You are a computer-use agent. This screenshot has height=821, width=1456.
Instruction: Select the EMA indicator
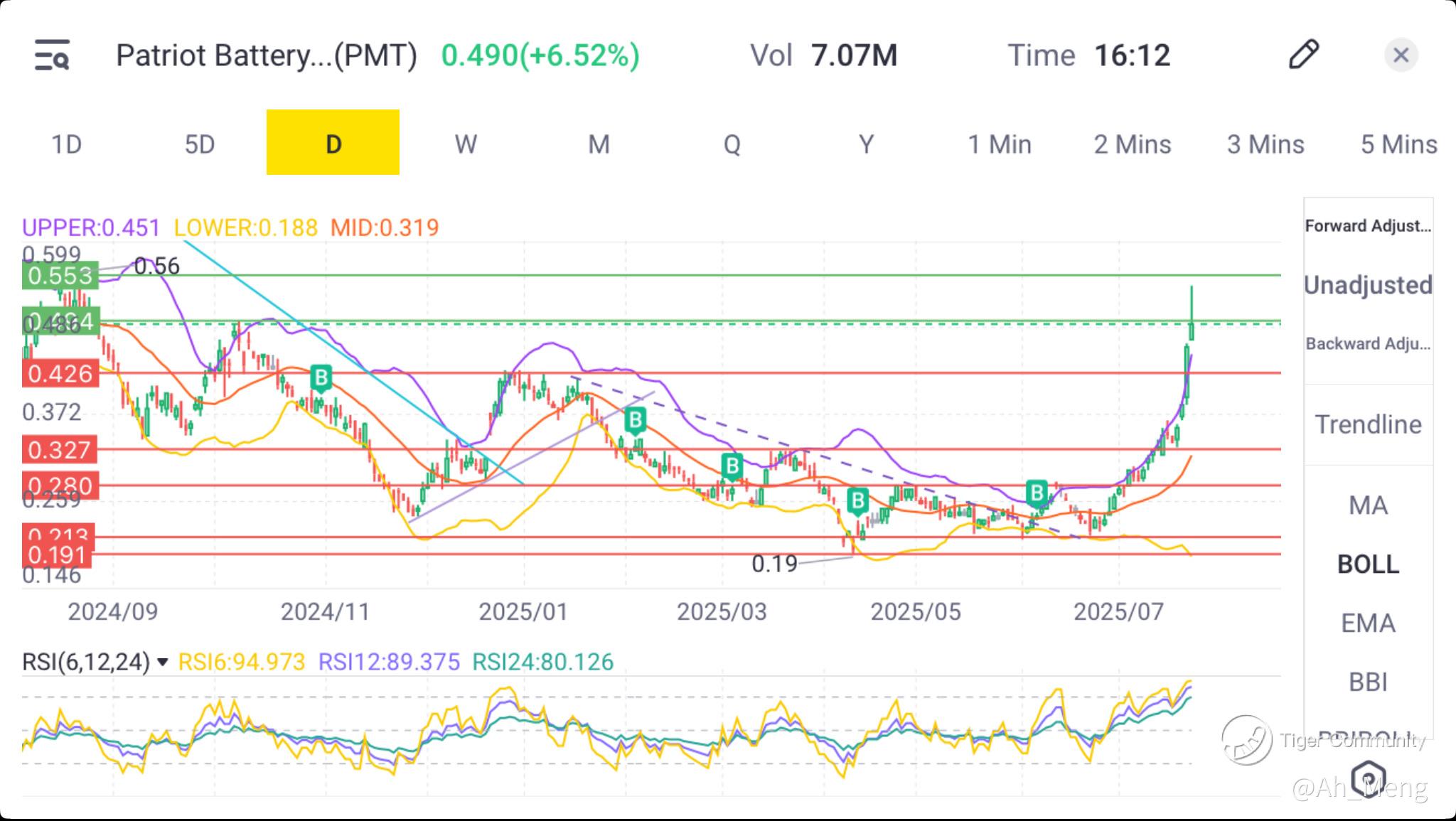coord(1367,623)
